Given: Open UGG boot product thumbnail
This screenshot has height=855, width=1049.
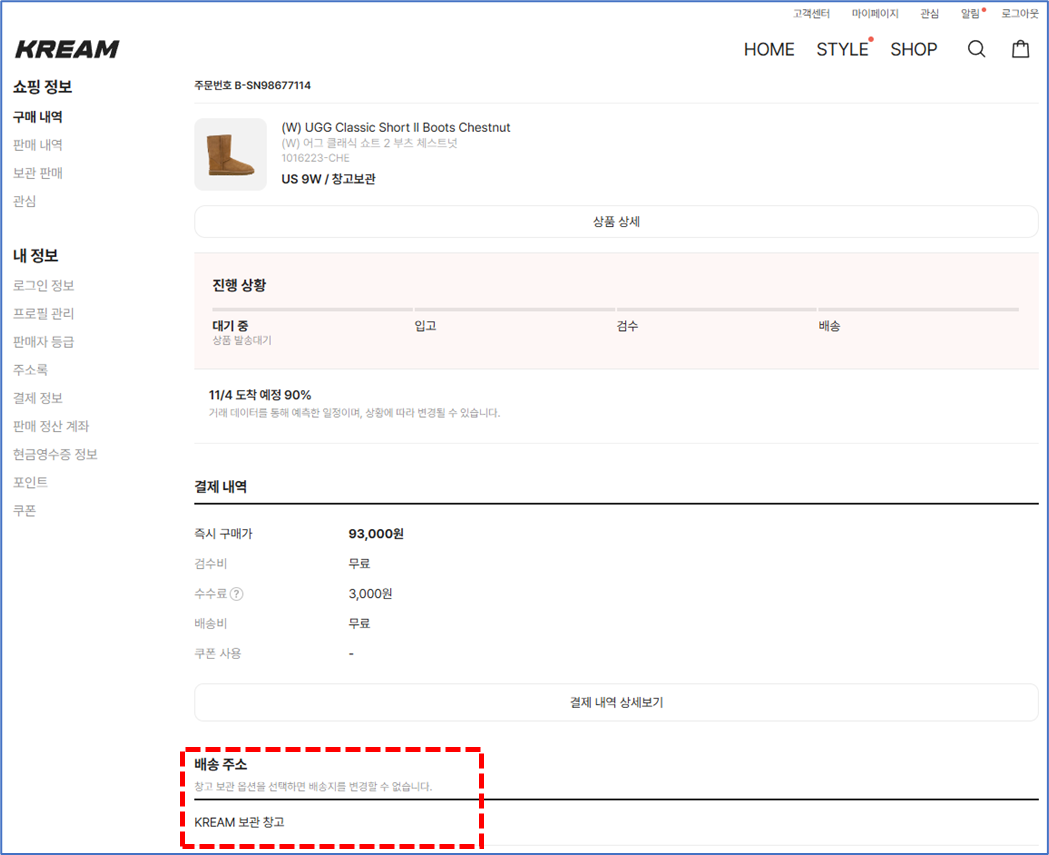Looking at the screenshot, I should pyautogui.click(x=230, y=154).
